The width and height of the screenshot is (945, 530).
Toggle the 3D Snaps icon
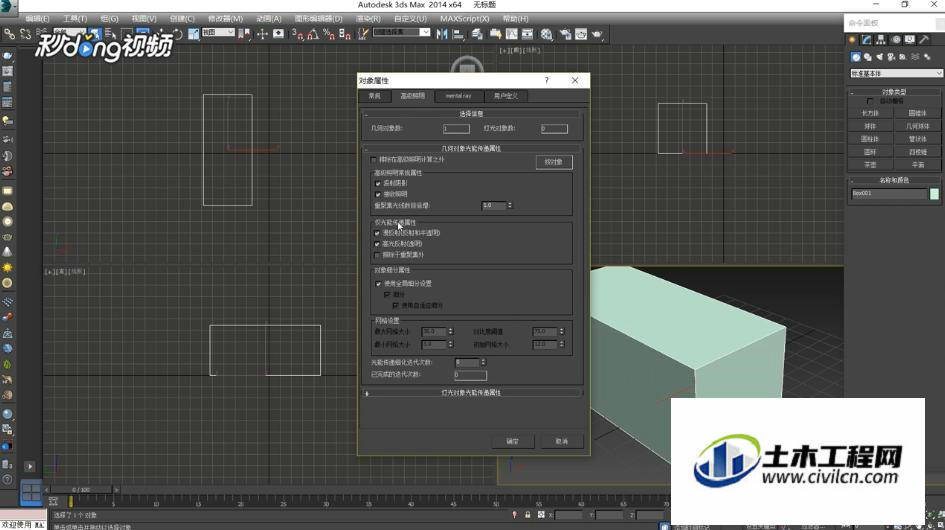(298, 34)
